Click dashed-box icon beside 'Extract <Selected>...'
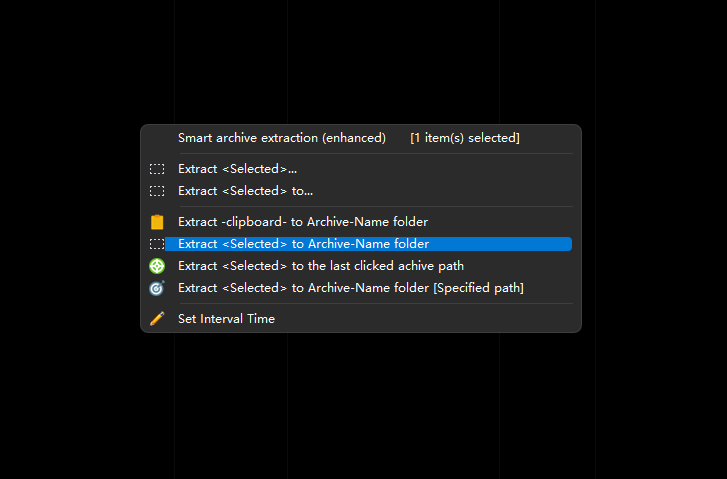Viewport: 727px width, 479px height. coord(157,169)
